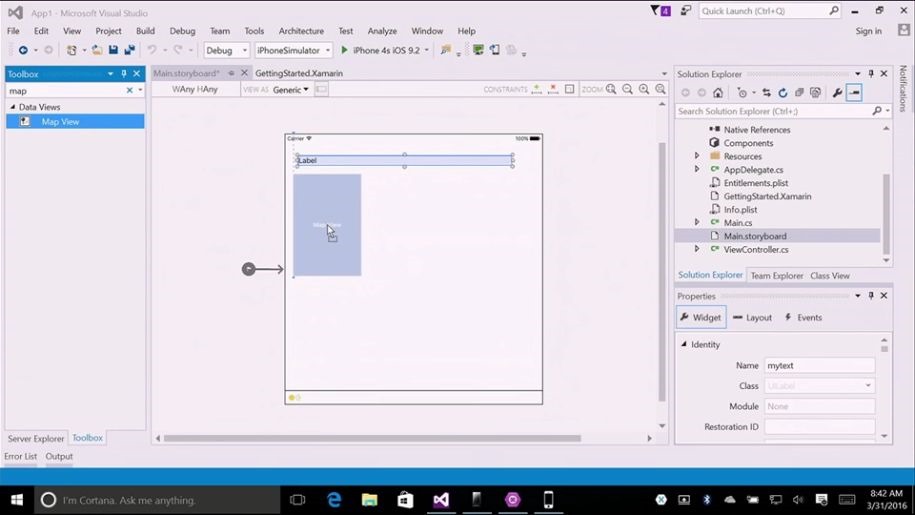Image resolution: width=915 pixels, height=515 pixels.
Task: Click the Zoom out magnifier icon
Action: (x=627, y=89)
